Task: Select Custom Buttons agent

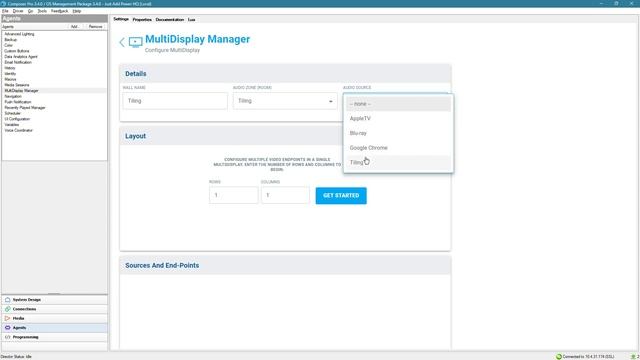Action: tap(17, 51)
